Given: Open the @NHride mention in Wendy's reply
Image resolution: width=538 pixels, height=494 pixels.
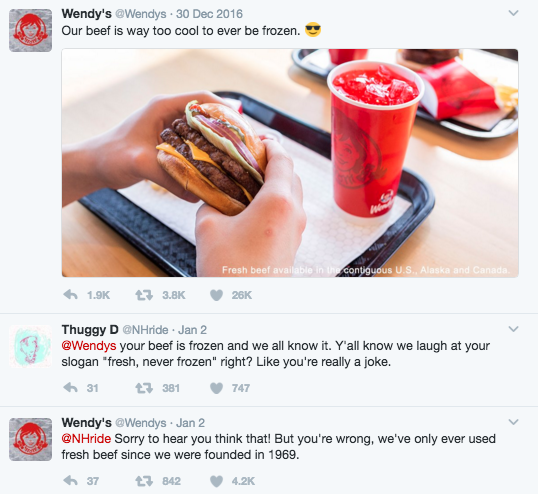Looking at the screenshot, I should (86, 438).
